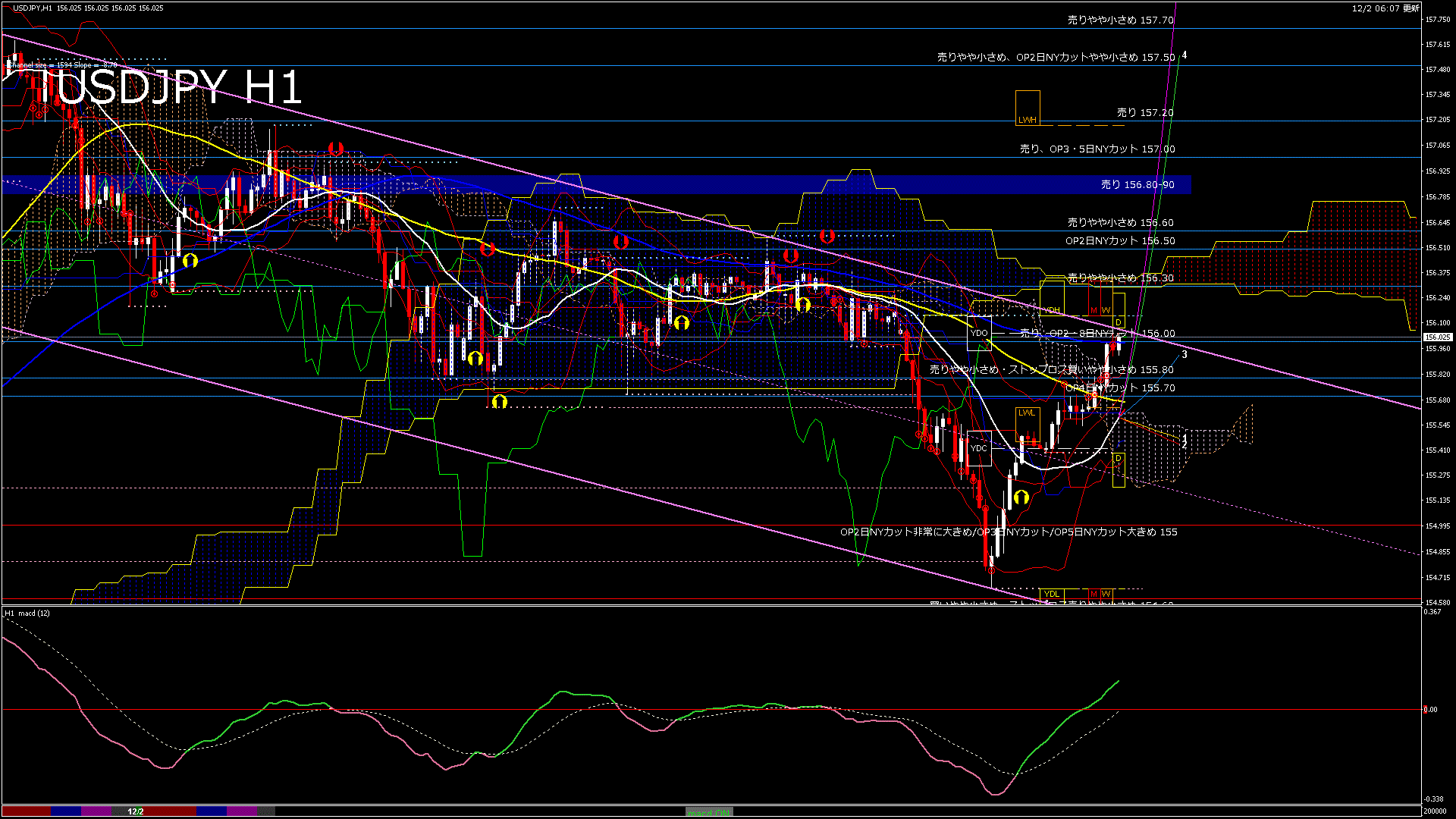Click the projection line label 4

(x=1185, y=55)
